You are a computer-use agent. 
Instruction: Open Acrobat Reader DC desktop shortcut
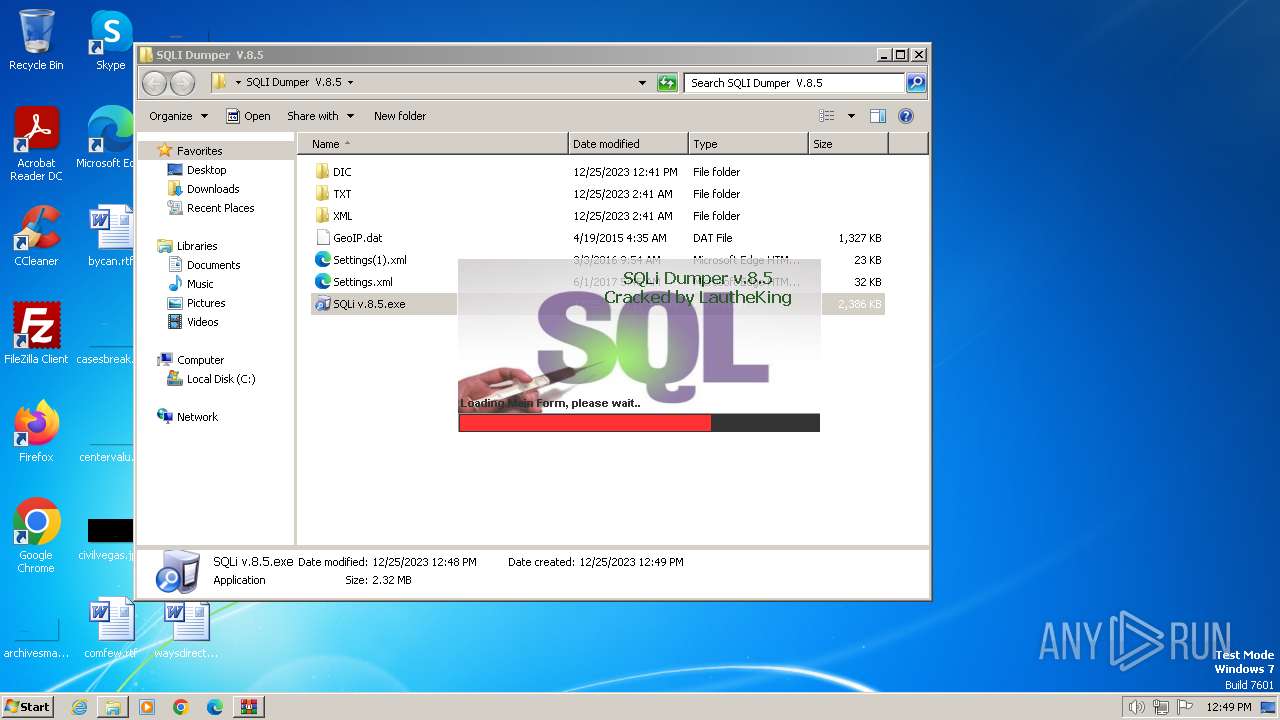coord(36,144)
